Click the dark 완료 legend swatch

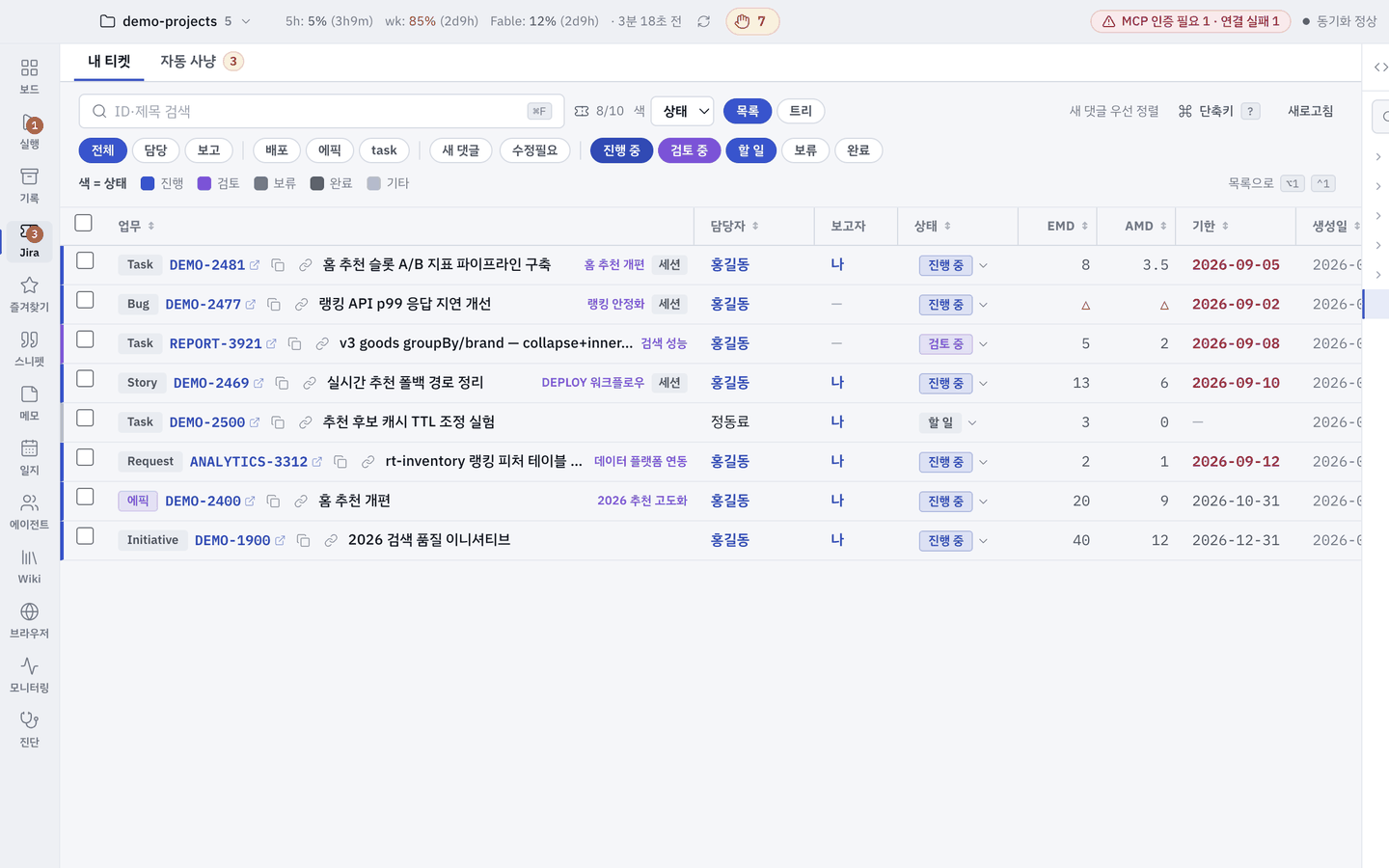316,183
